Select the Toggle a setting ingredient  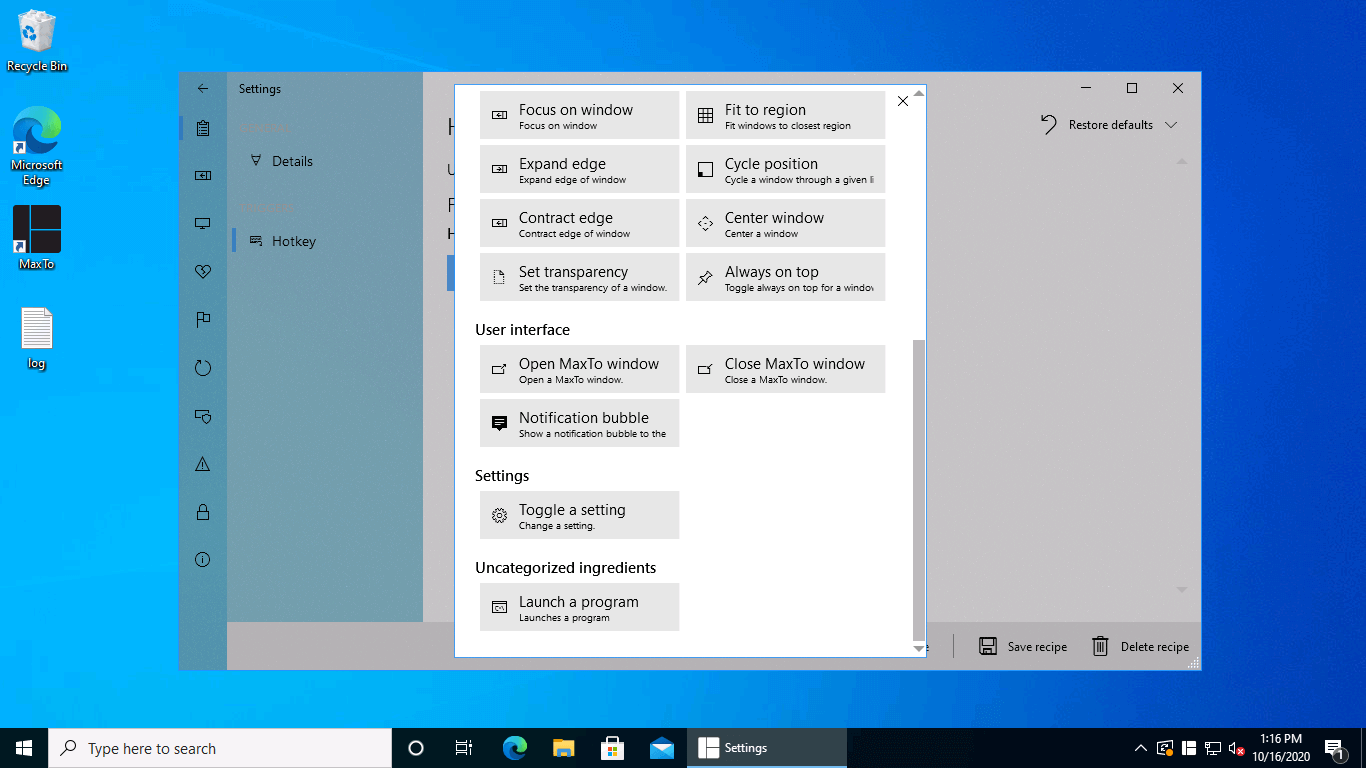pyautogui.click(x=579, y=516)
